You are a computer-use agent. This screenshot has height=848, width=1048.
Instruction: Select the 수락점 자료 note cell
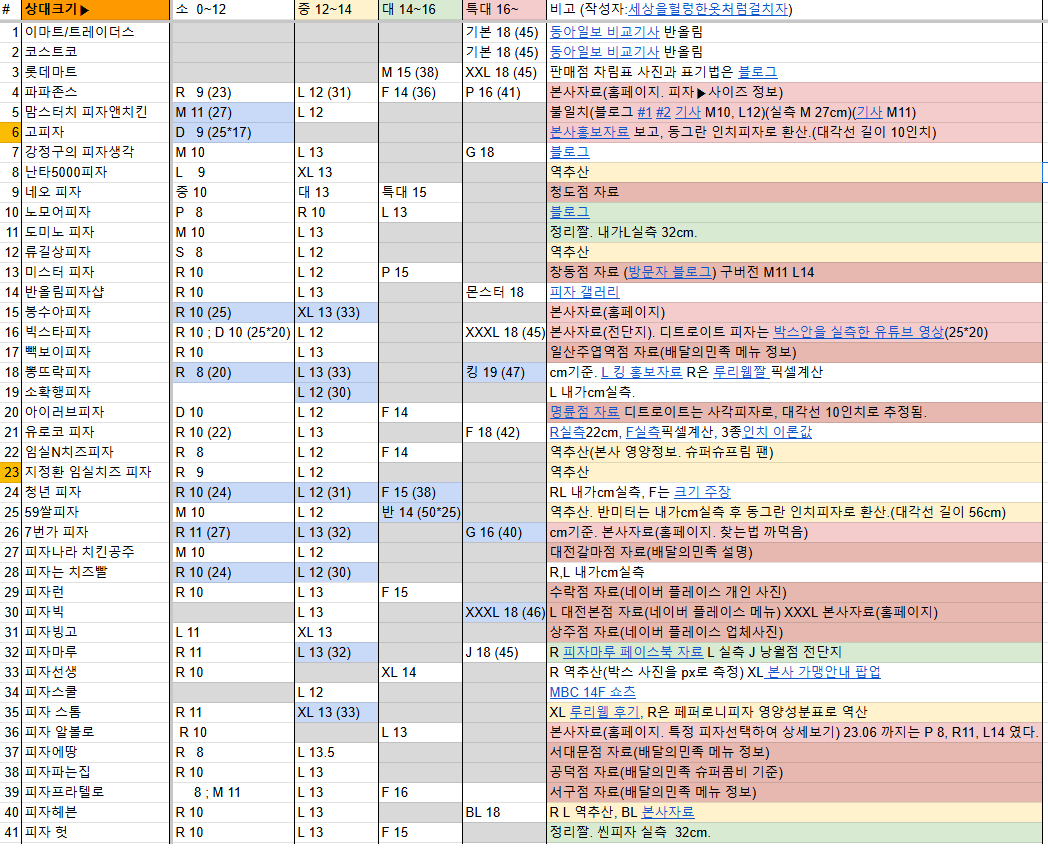click(795, 592)
